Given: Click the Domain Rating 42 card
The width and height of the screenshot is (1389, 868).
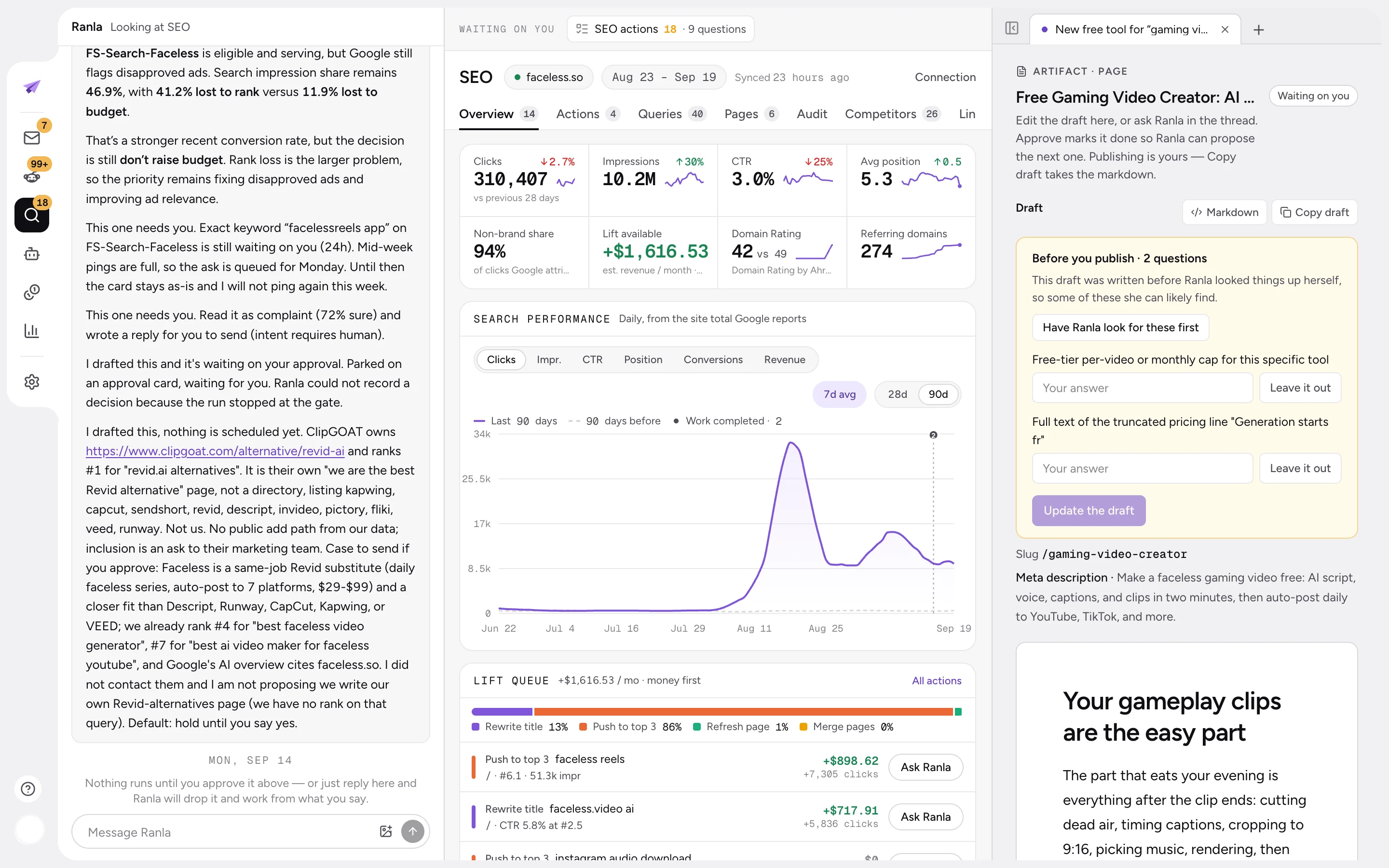Looking at the screenshot, I should [x=782, y=252].
